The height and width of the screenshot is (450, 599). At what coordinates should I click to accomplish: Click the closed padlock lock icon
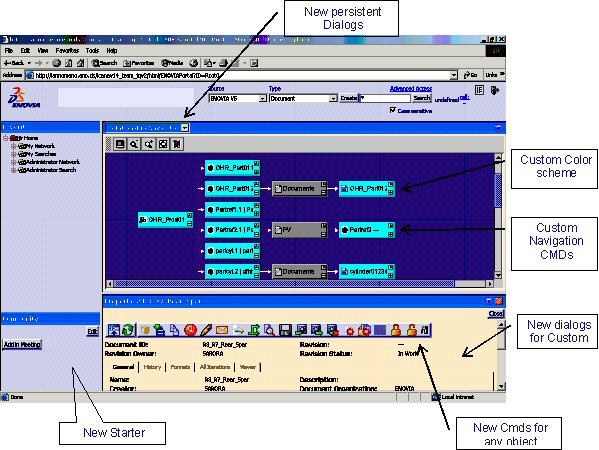(x=396, y=330)
